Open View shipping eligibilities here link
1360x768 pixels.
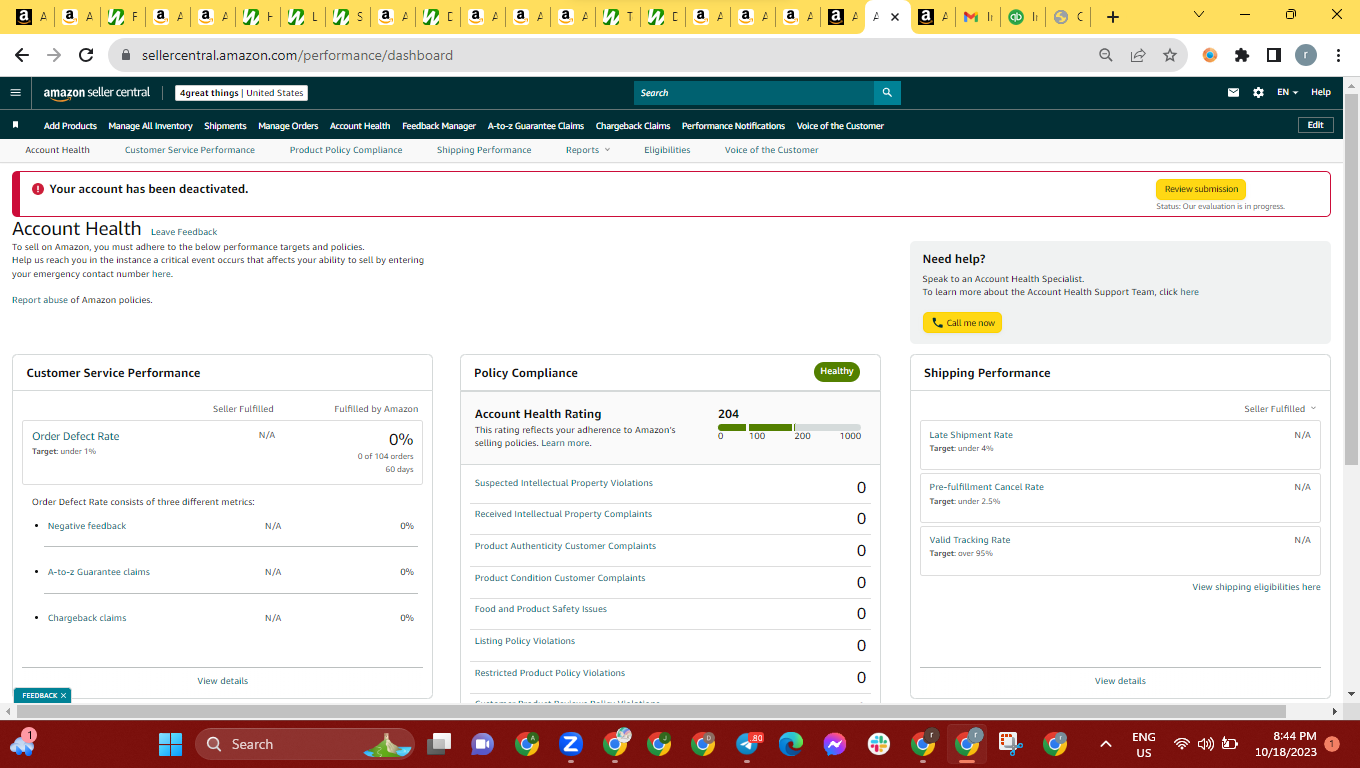coord(1256,587)
